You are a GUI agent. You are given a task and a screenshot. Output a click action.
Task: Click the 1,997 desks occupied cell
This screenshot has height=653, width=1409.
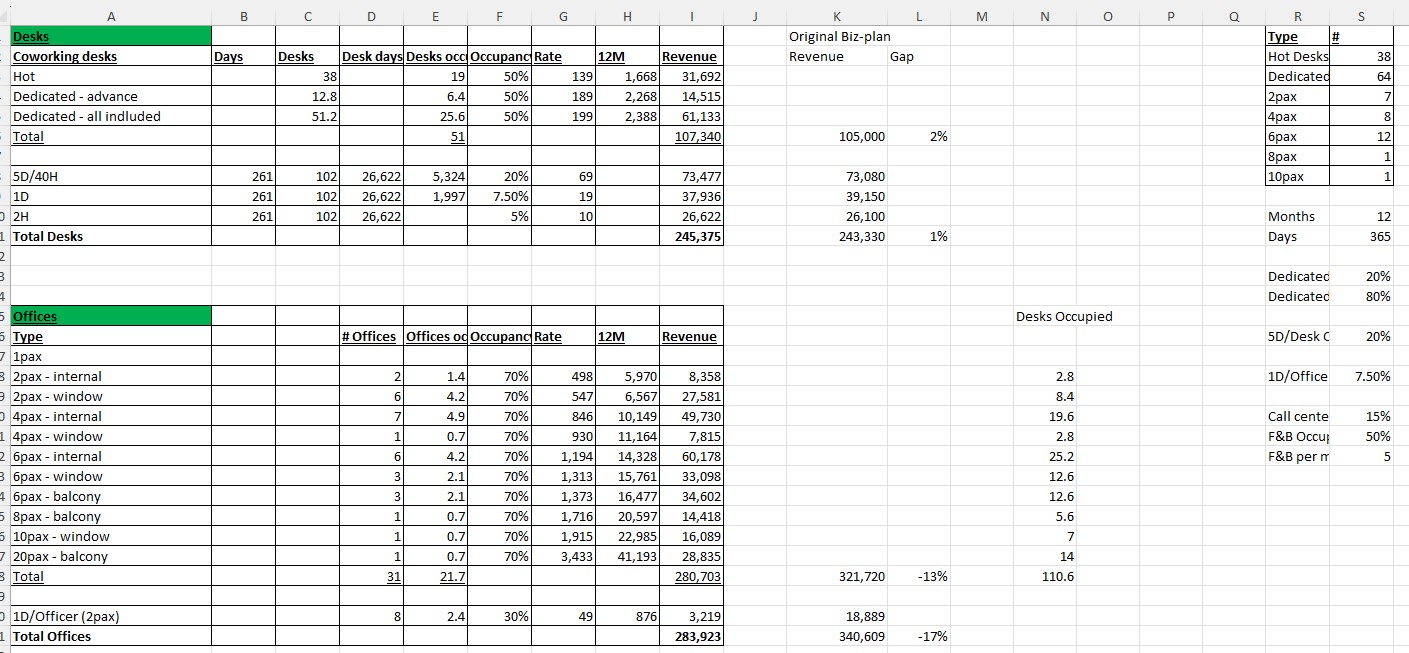[x=435, y=196]
